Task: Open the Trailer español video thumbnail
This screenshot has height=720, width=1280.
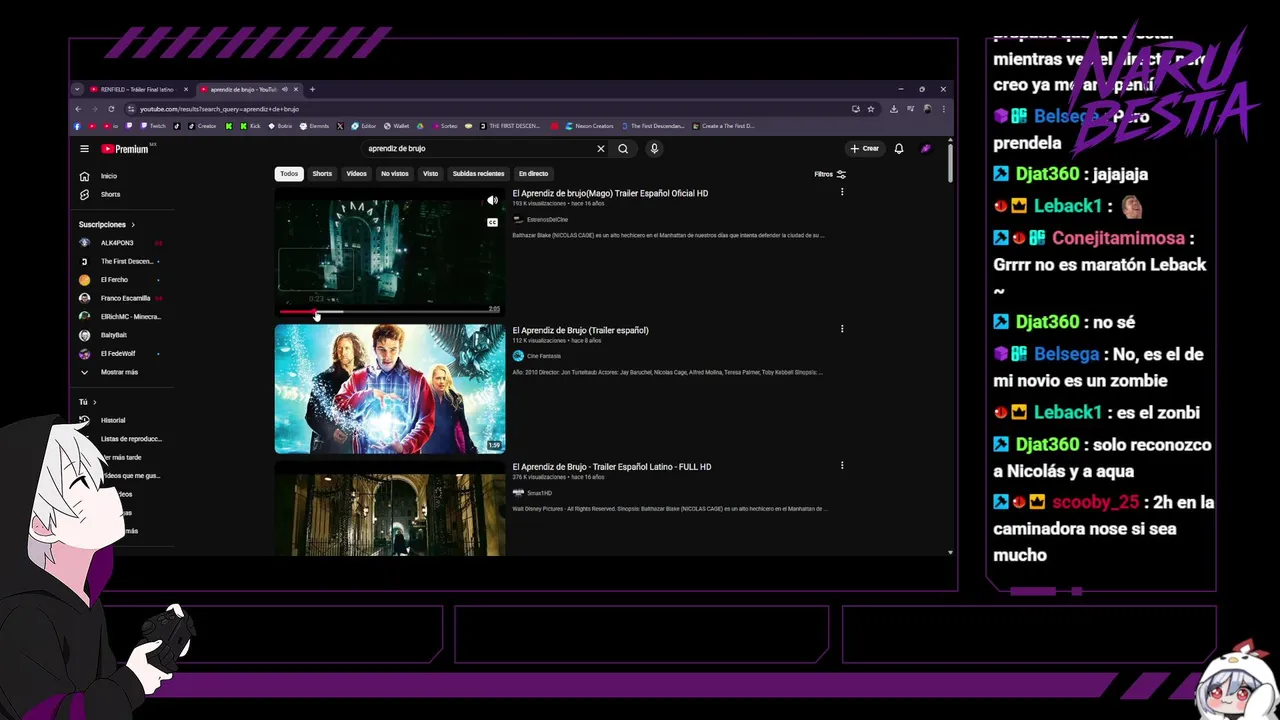Action: click(390, 389)
